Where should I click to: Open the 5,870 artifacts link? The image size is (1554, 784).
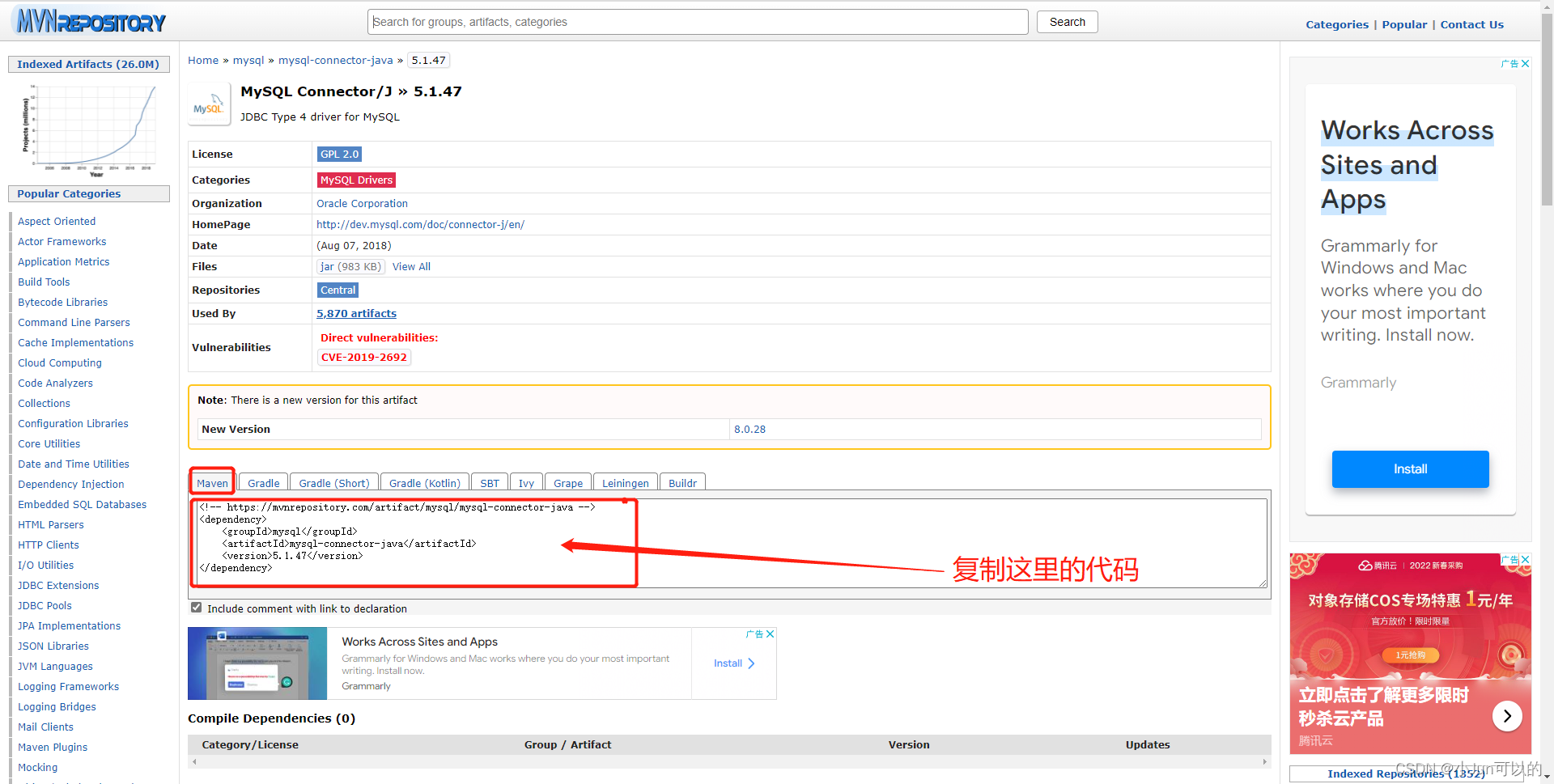pos(356,314)
